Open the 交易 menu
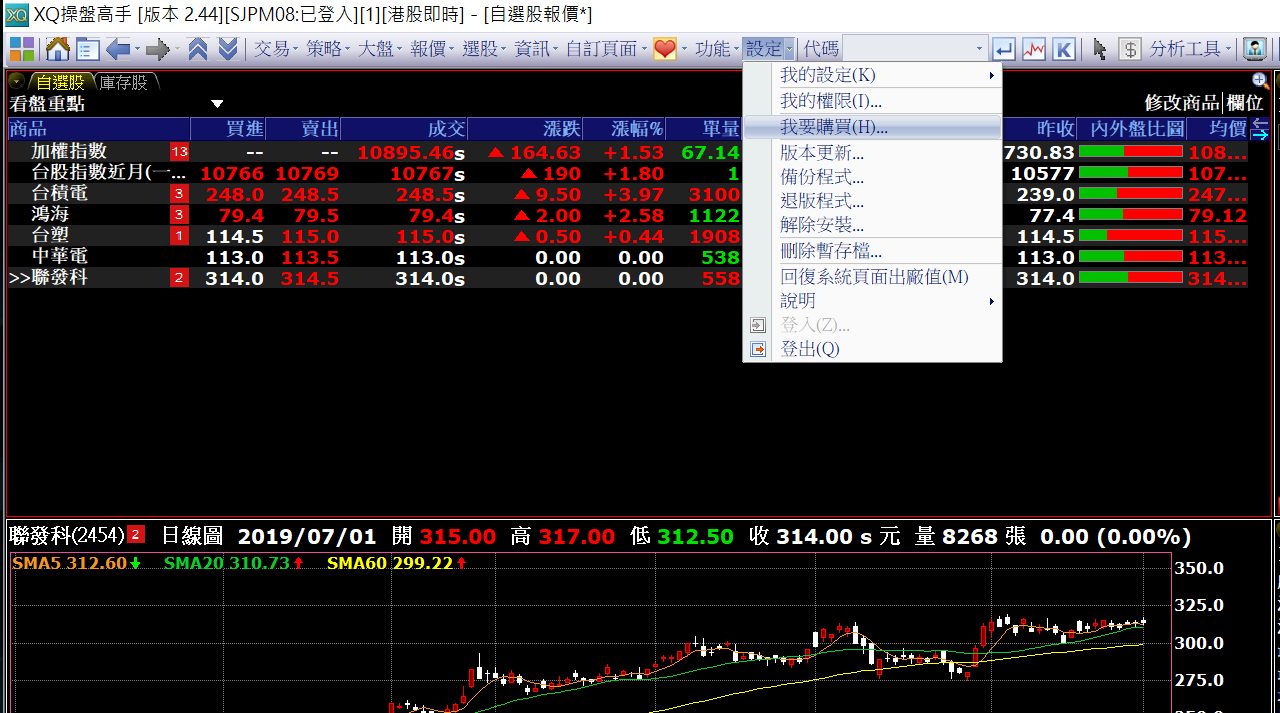The image size is (1280, 713). (276, 49)
